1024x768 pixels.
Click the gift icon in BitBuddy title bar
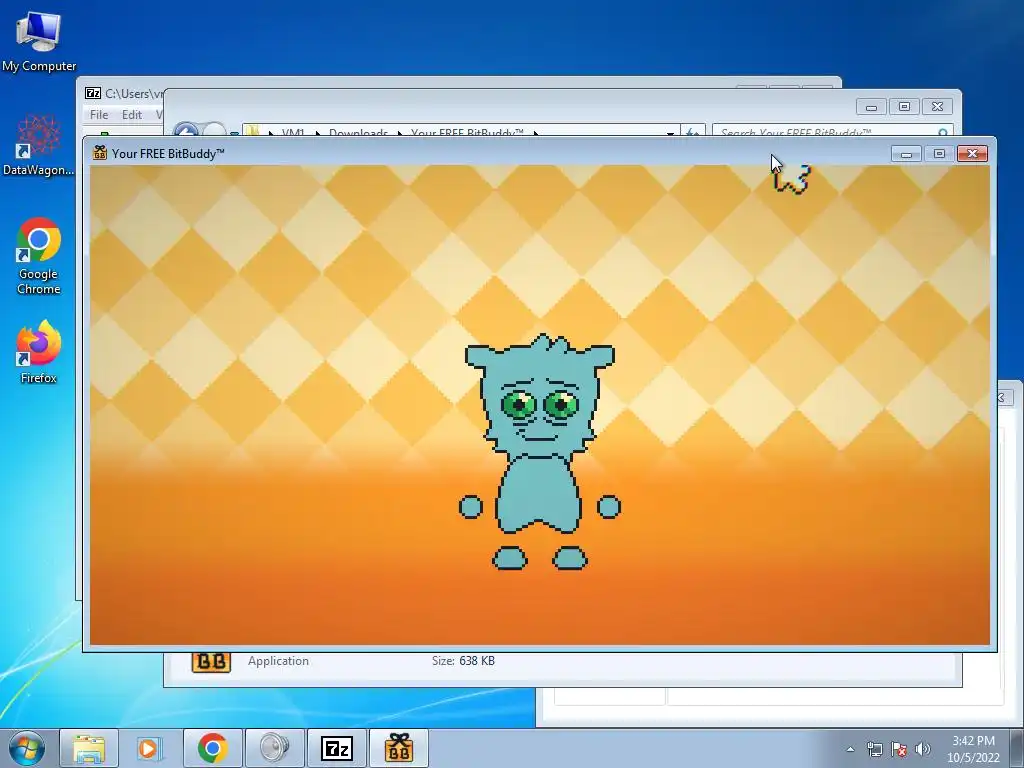click(100, 153)
